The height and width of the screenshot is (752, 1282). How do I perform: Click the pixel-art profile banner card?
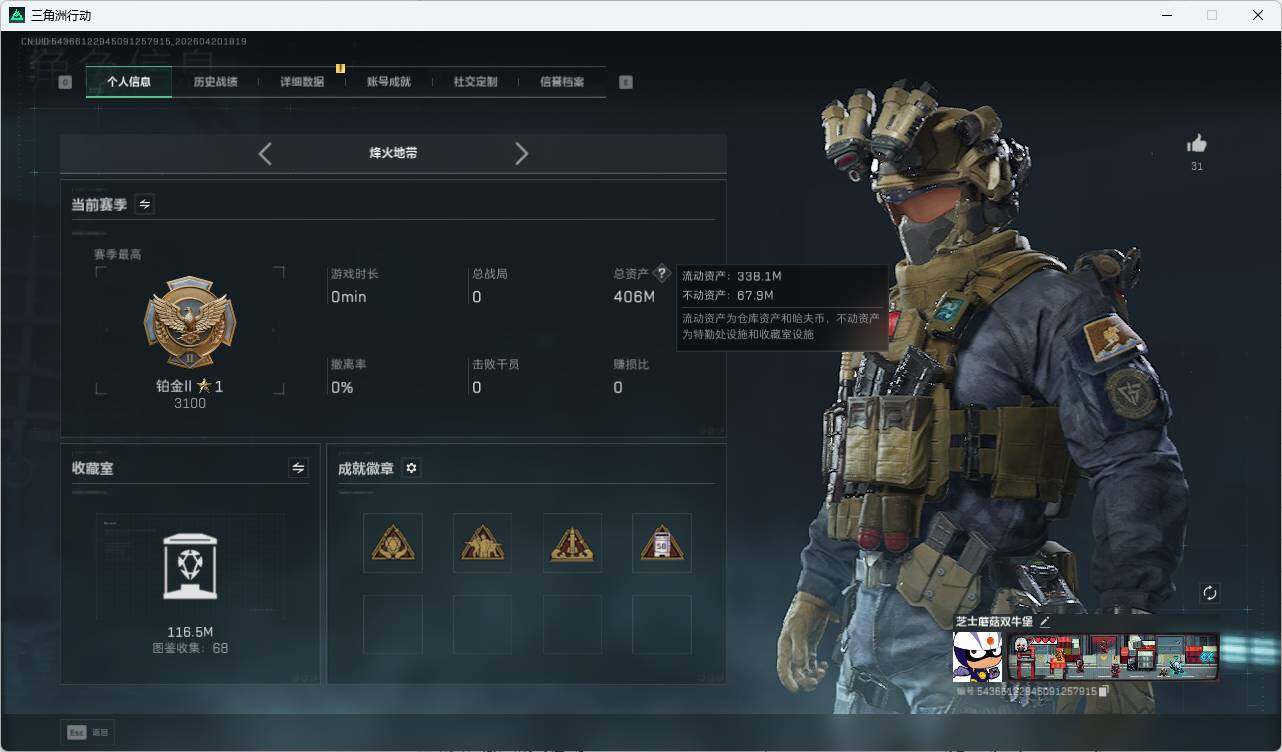click(x=1112, y=657)
